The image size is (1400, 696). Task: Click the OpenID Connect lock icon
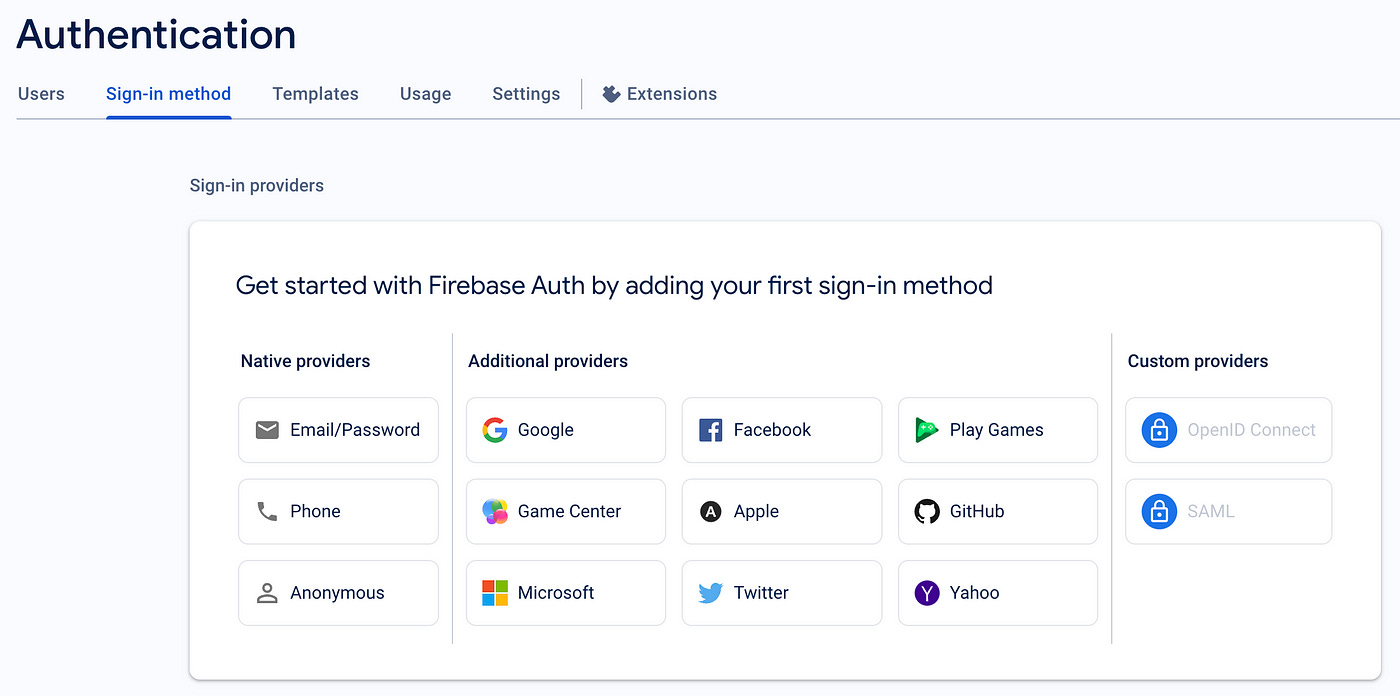[1159, 430]
